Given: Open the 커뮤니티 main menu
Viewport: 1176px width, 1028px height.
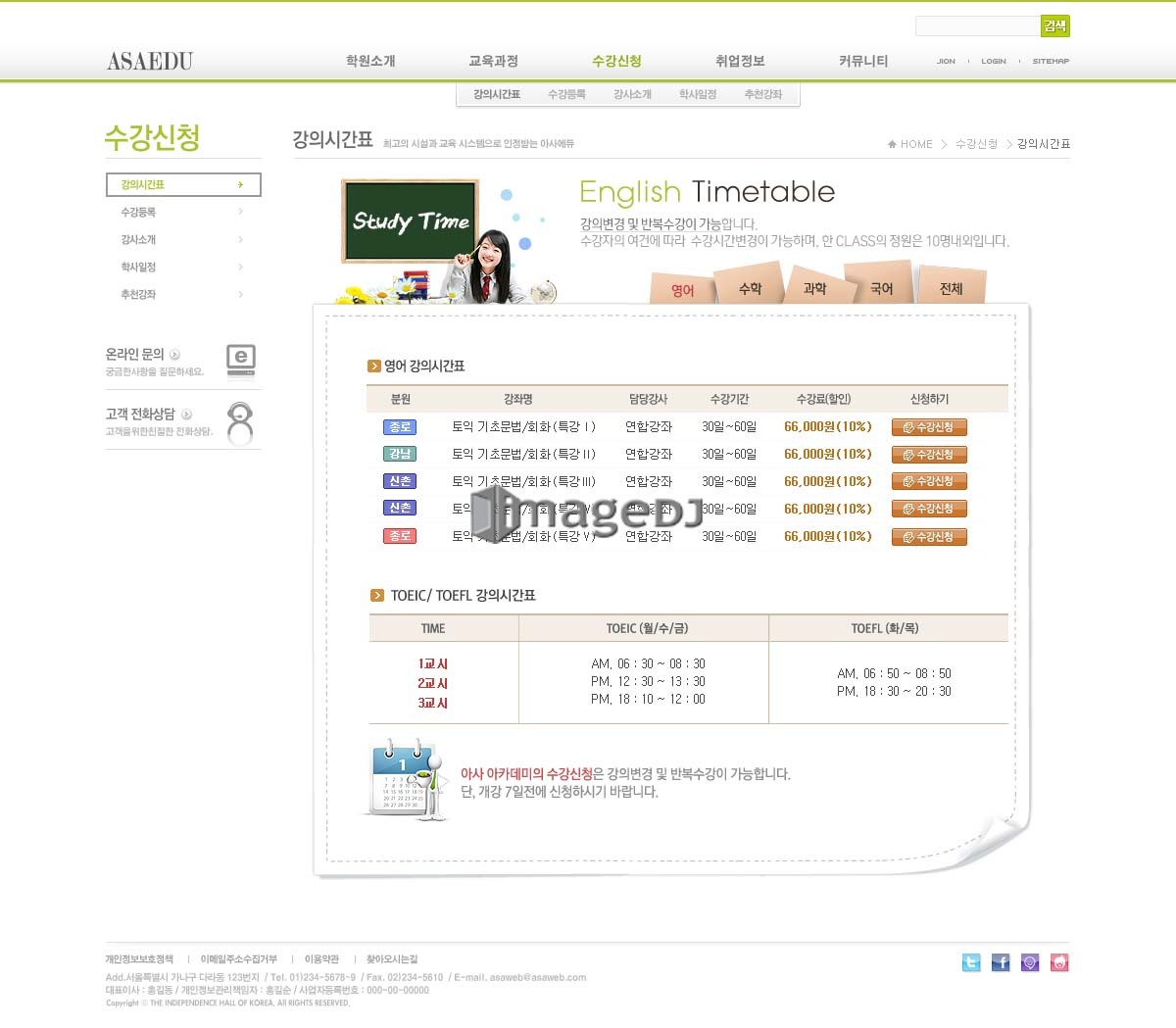Looking at the screenshot, I should (x=863, y=61).
